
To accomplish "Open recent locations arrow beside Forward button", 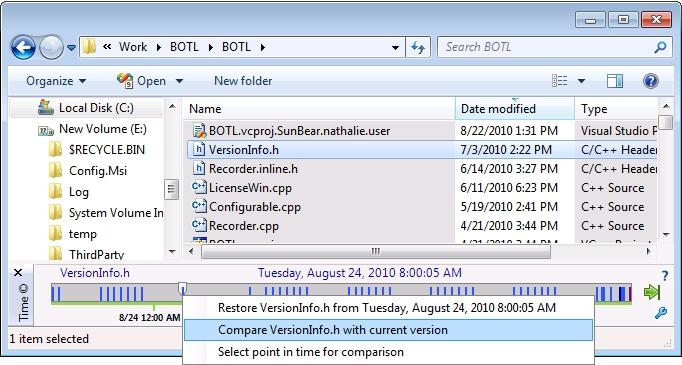I will [71, 47].
